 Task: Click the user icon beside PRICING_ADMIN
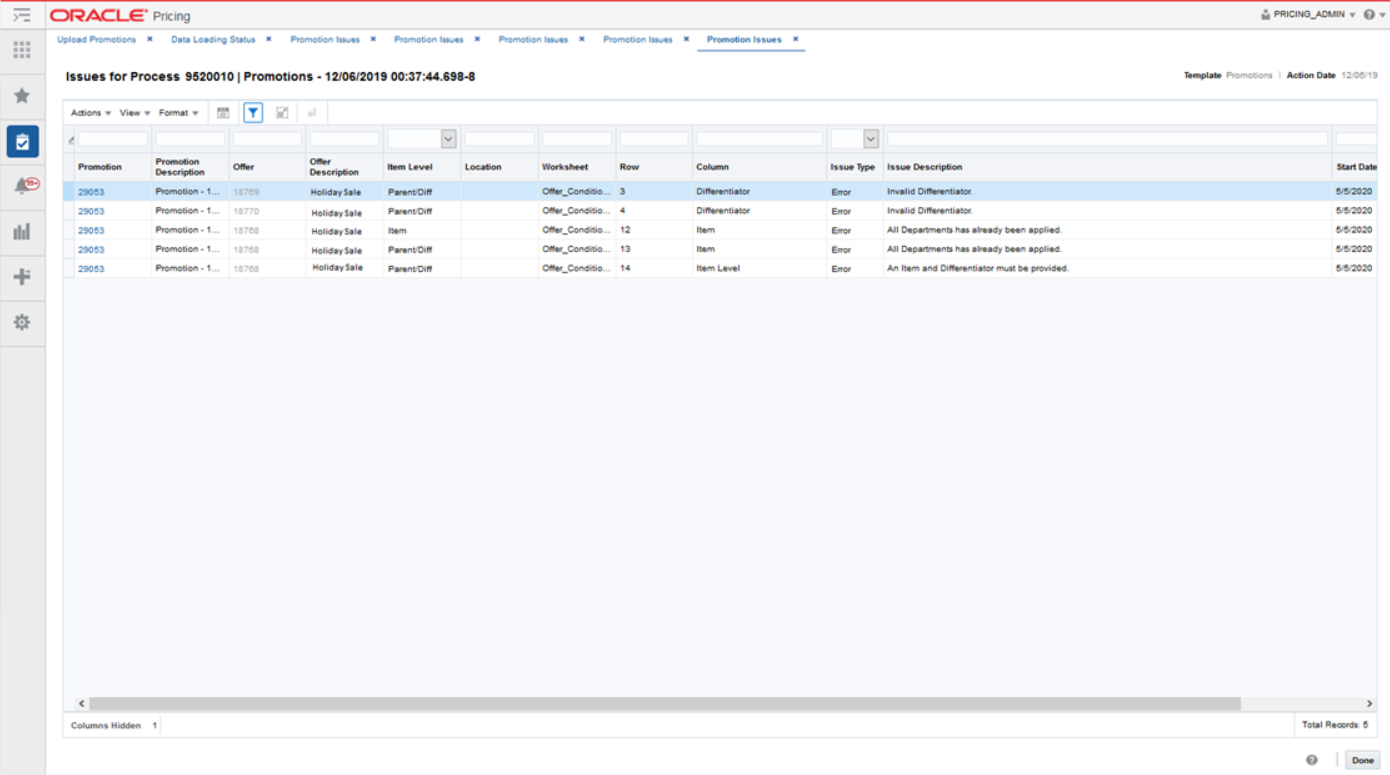point(1265,15)
